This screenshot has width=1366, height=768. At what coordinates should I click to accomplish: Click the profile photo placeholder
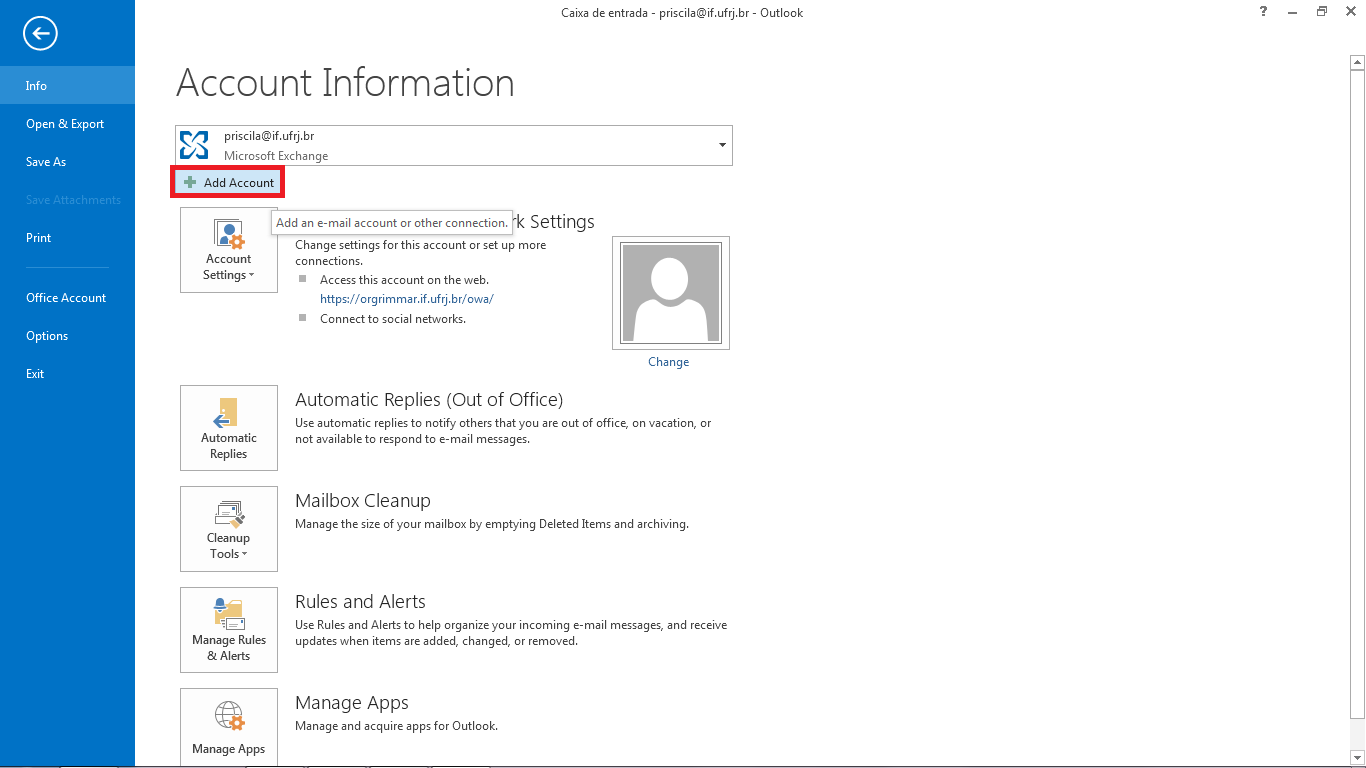click(x=671, y=293)
